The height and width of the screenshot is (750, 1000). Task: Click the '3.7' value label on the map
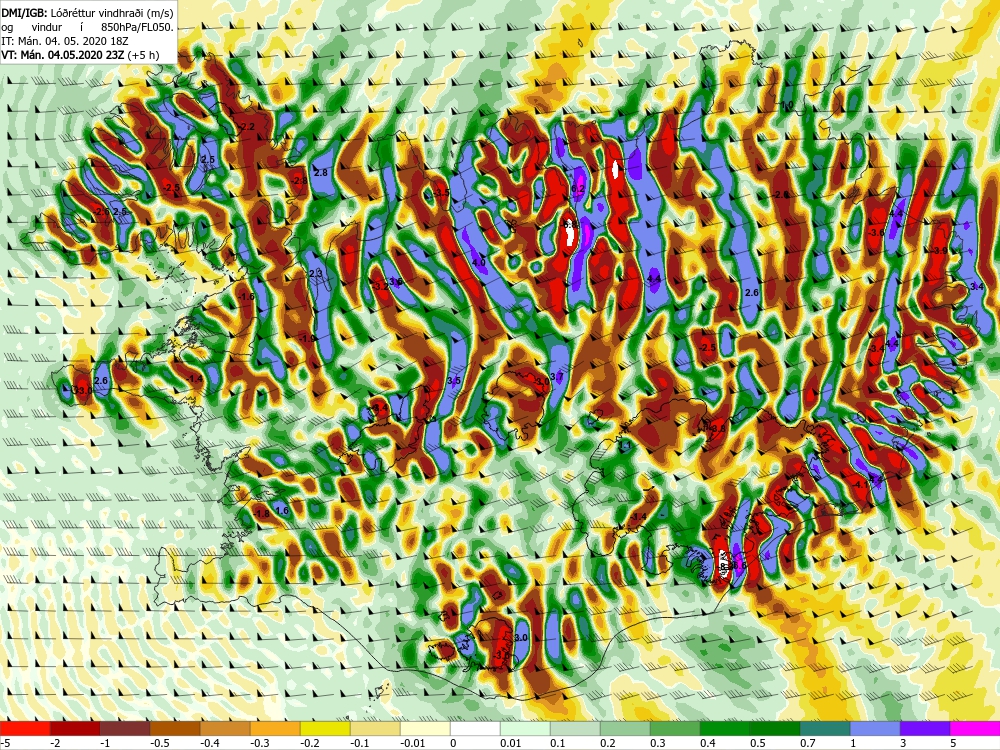(x=557, y=377)
